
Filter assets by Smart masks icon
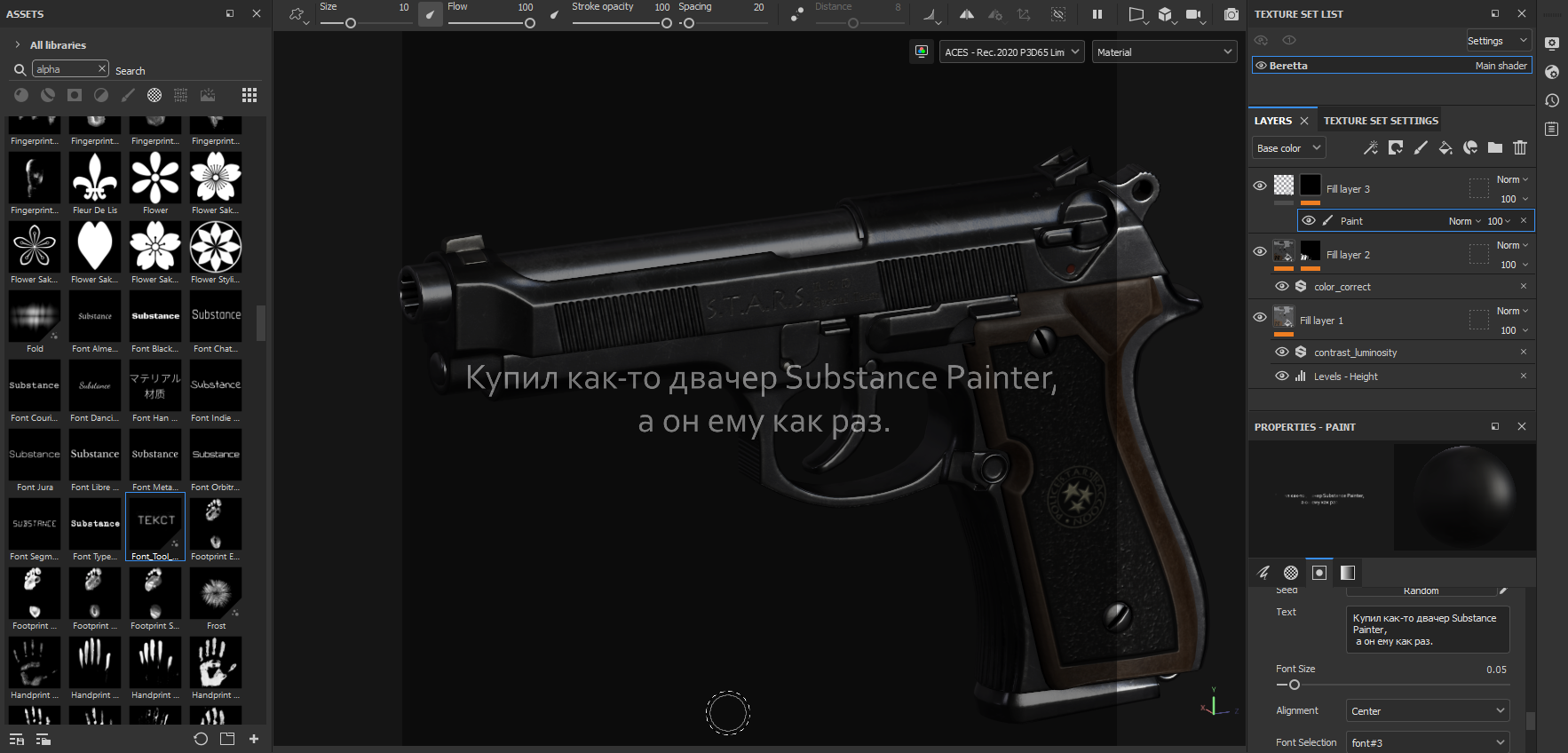coord(75,95)
